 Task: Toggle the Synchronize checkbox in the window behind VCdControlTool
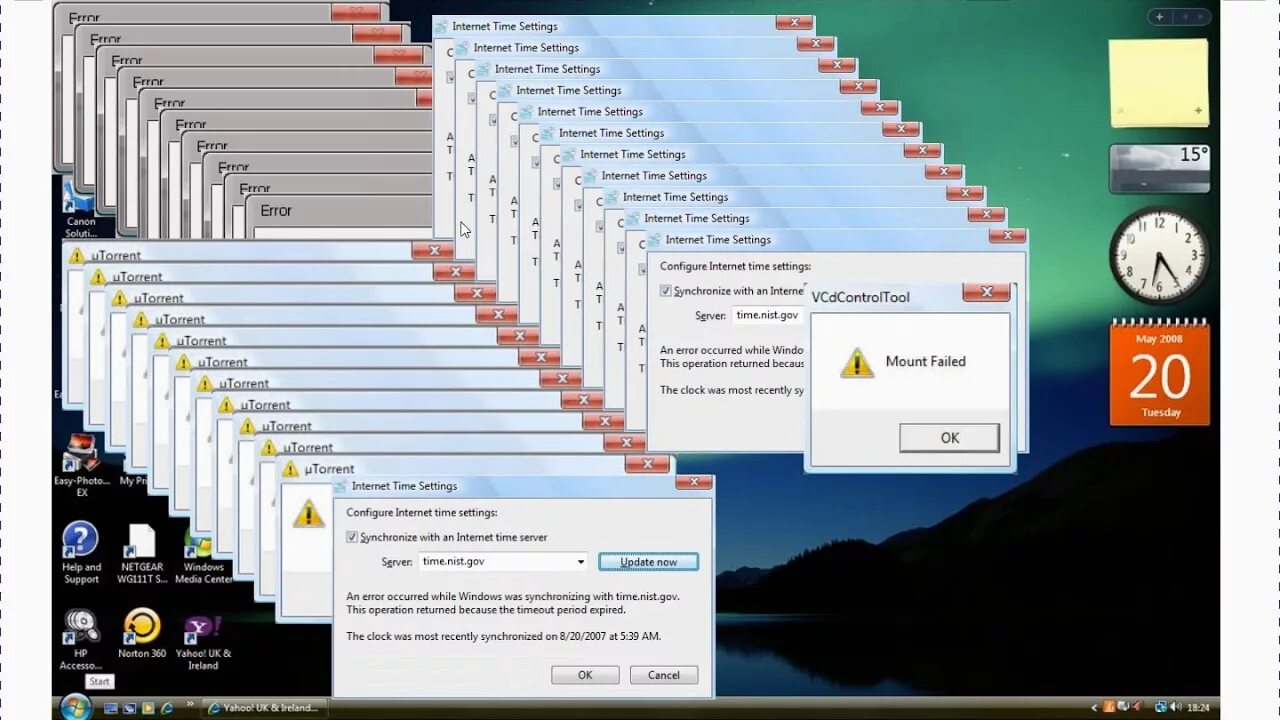666,291
